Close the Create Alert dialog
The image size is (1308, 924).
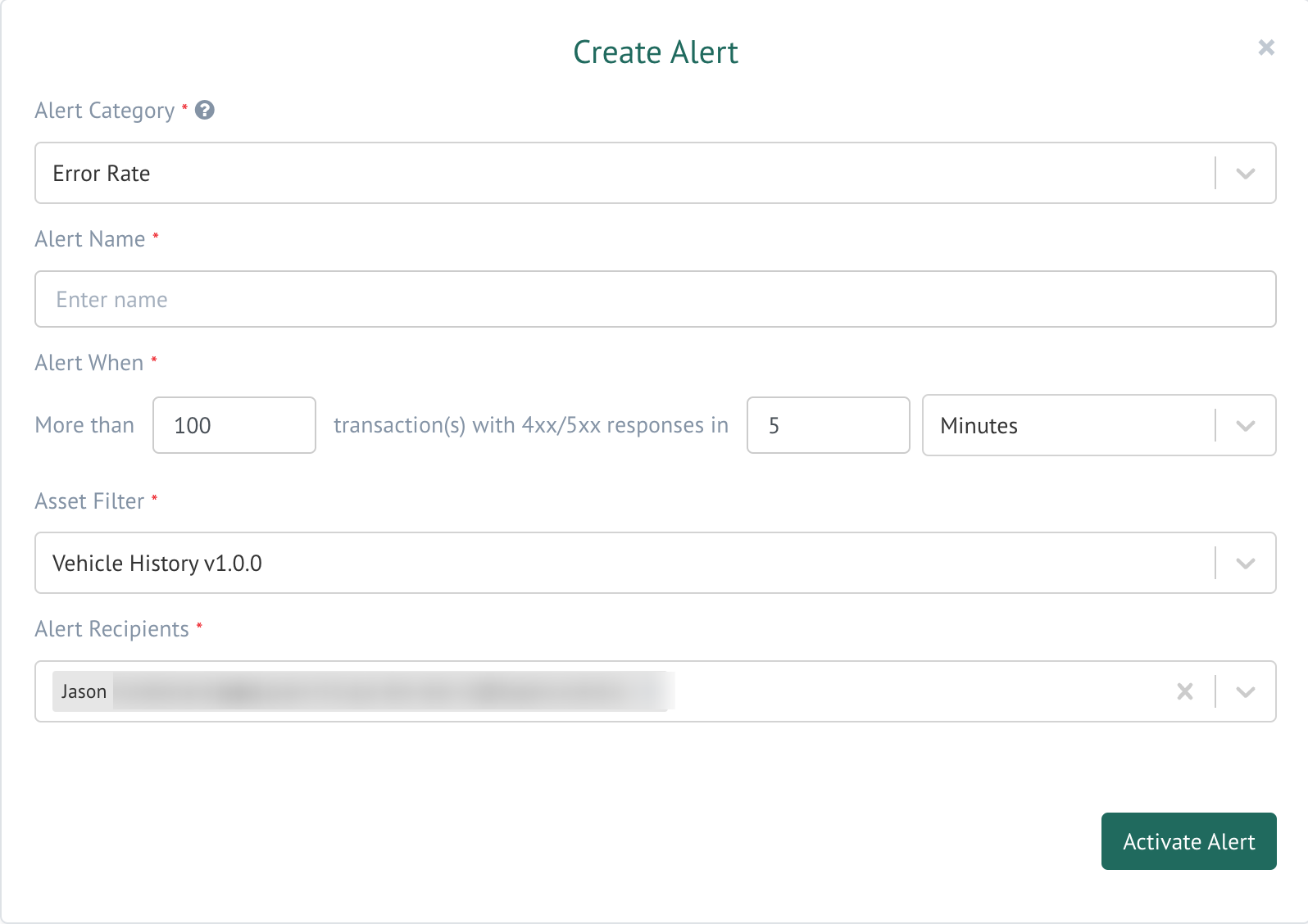tap(1266, 48)
